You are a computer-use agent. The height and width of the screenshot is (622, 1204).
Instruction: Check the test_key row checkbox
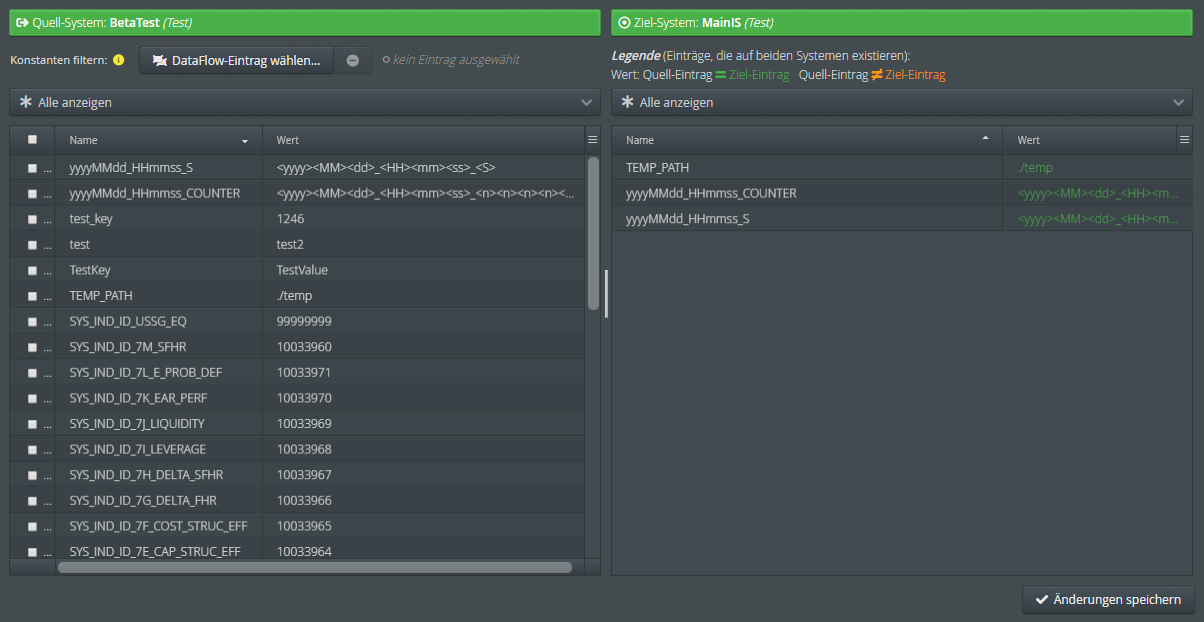point(32,219)
